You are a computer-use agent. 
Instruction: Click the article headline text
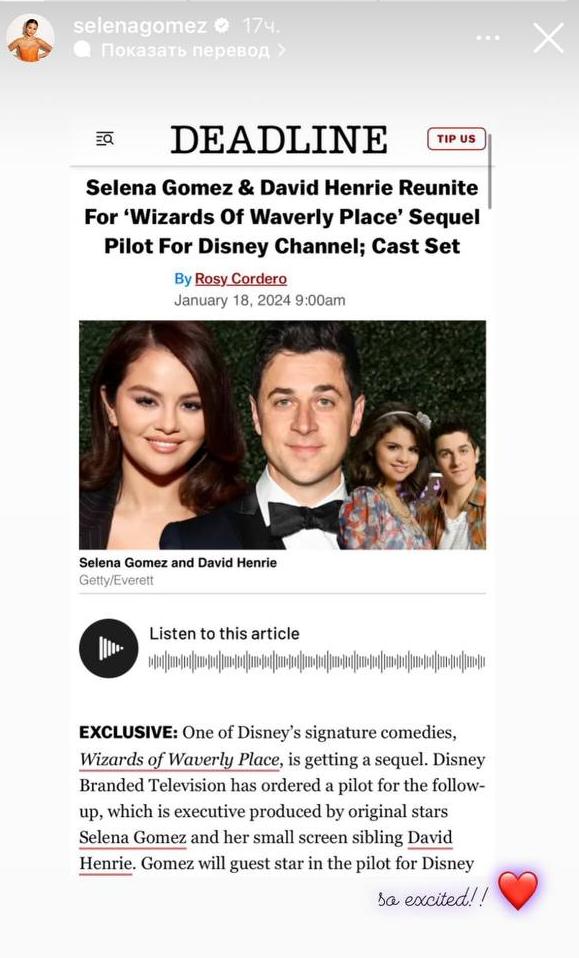point(282,217)
